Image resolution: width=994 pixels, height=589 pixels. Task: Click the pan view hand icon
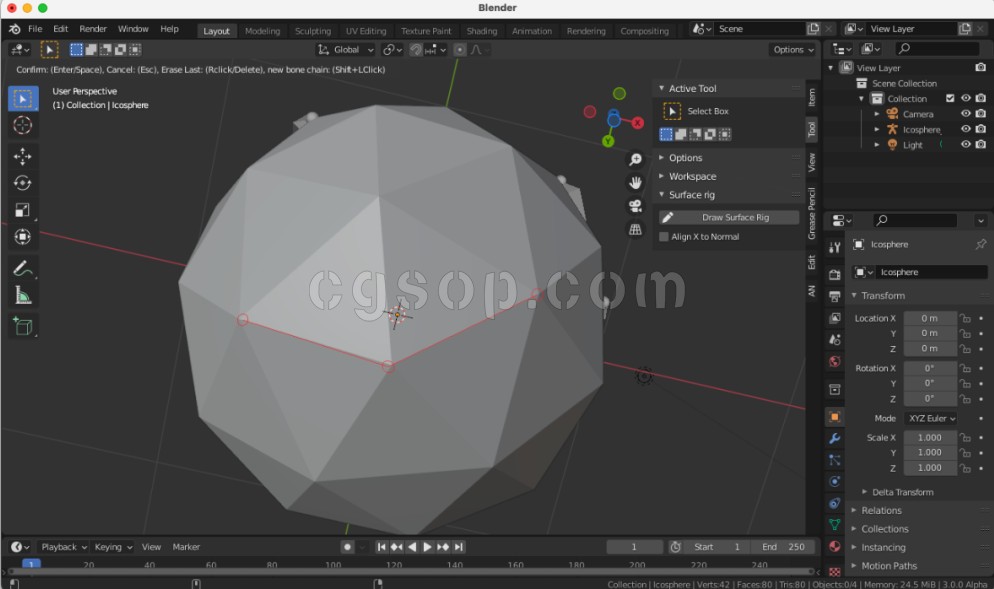[x=635, y=183]
